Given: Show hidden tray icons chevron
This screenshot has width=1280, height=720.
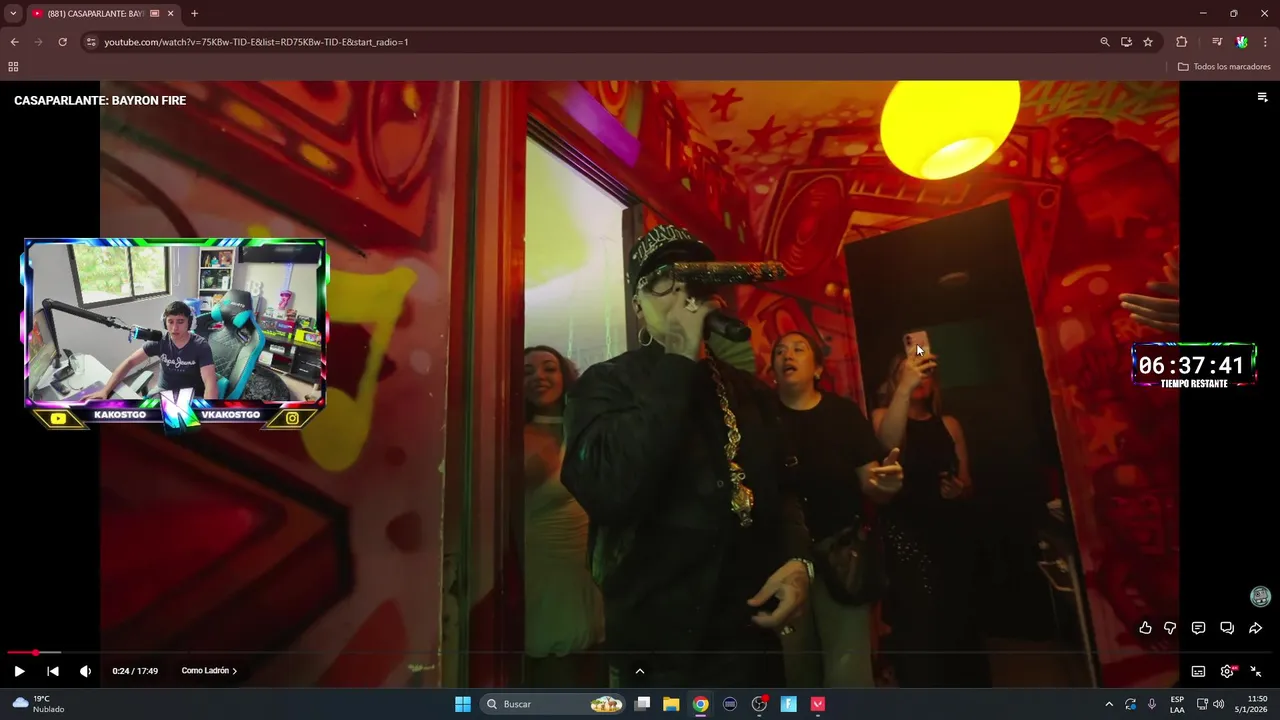Looking at the screenshot, I should click(1108, 704).
